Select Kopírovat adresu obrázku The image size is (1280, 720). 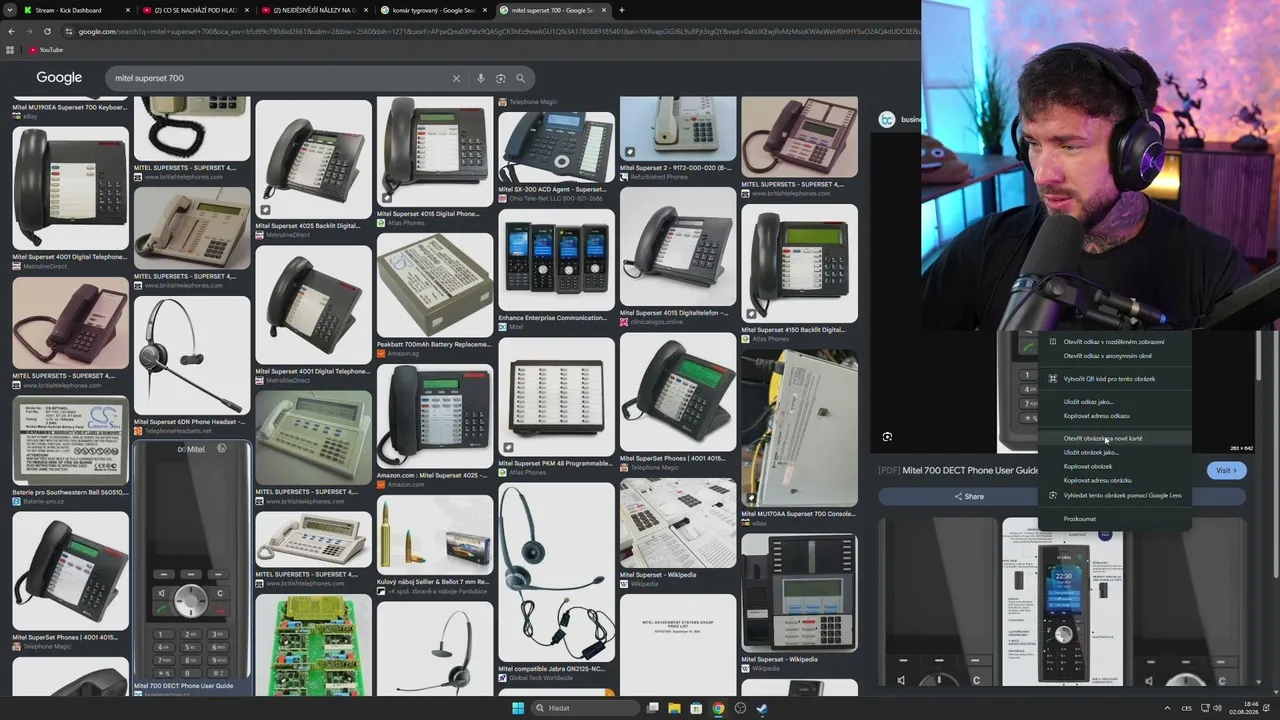click(x=1113, y=480)
